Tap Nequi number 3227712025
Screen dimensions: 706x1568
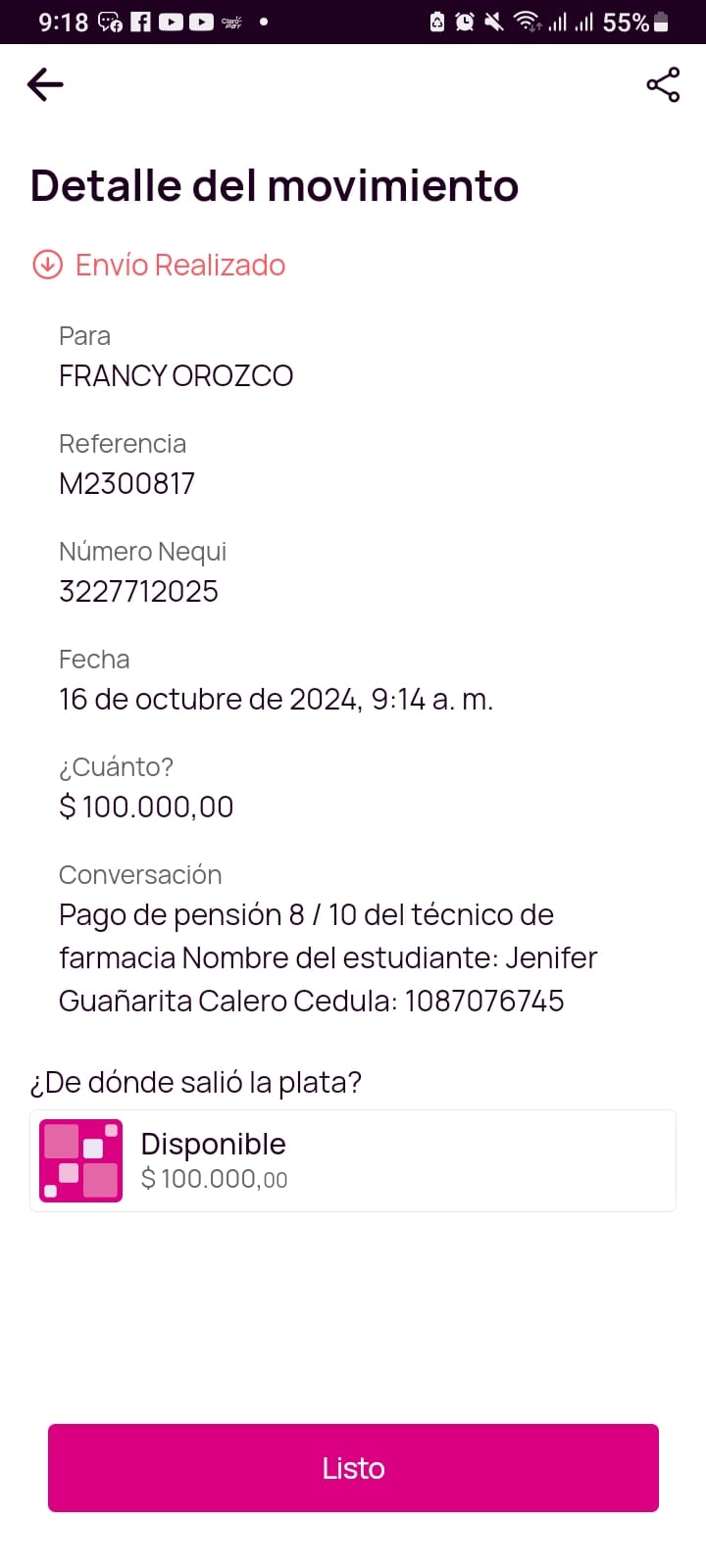pyautogui.click(x=138, y=591)
